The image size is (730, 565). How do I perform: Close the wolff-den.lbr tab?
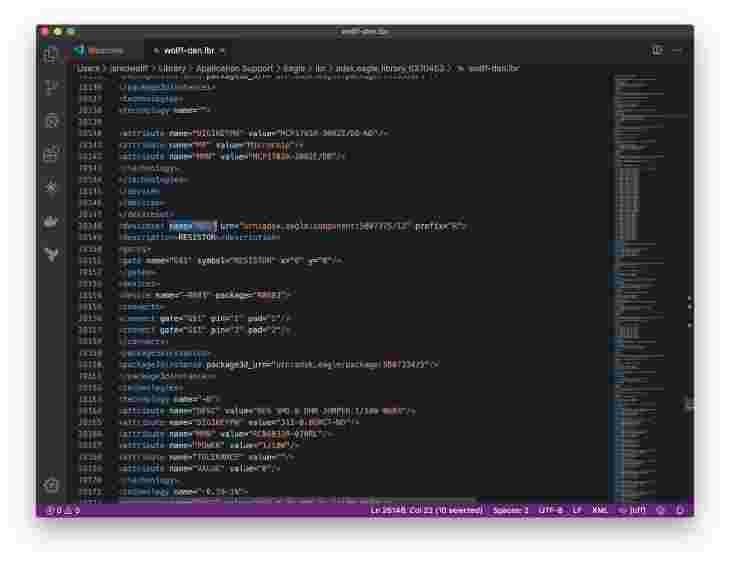pyautogui.click(x=223, y=50)
